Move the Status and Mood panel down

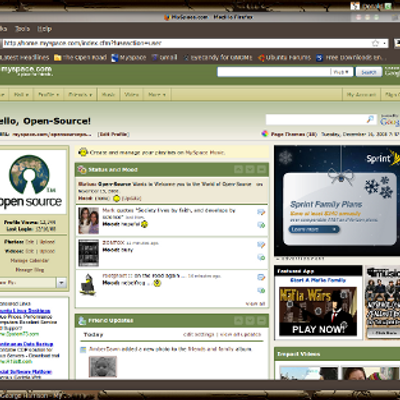coord(250,169)
